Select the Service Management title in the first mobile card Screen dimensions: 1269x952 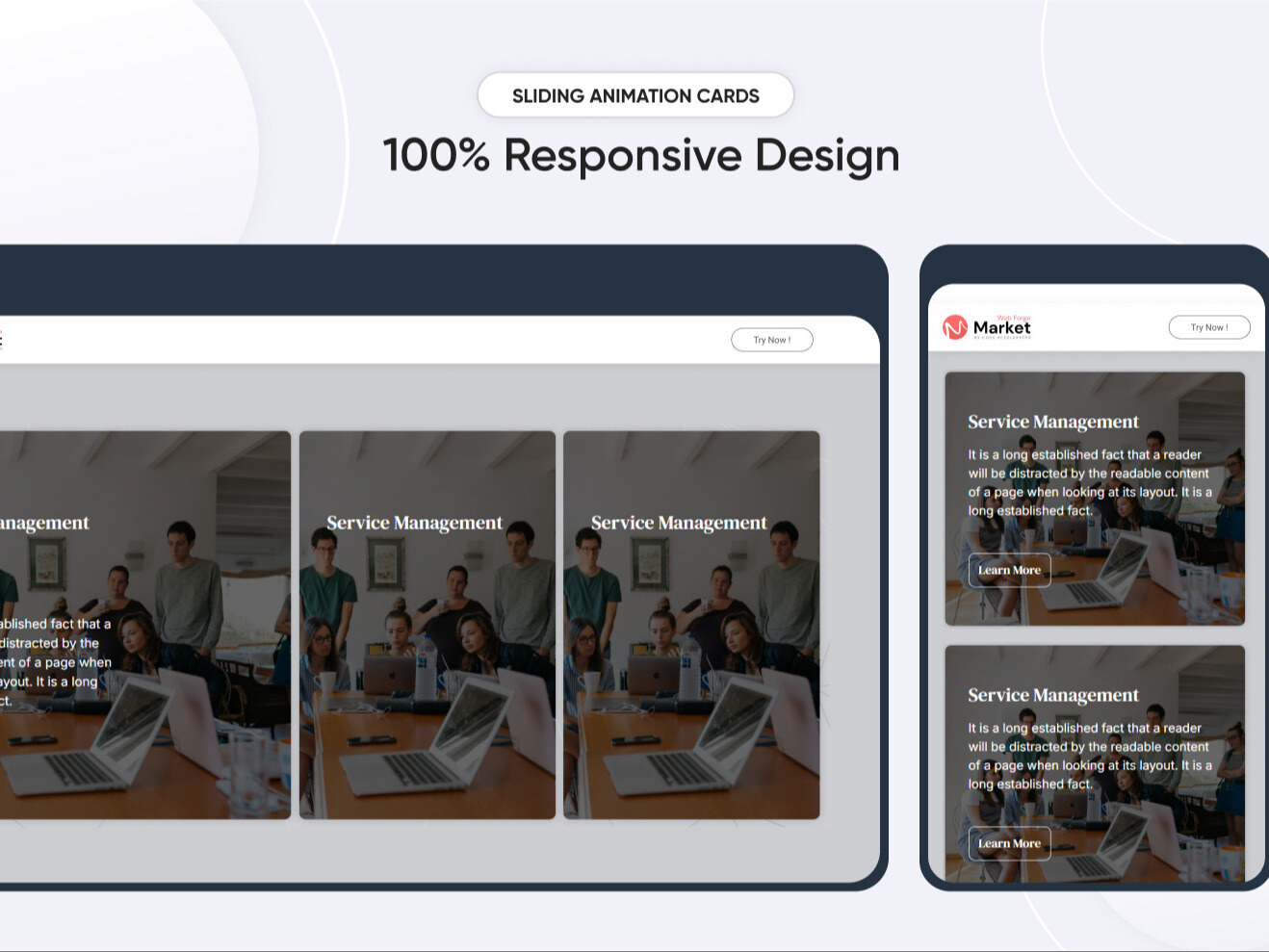[x=1052, y=422]
